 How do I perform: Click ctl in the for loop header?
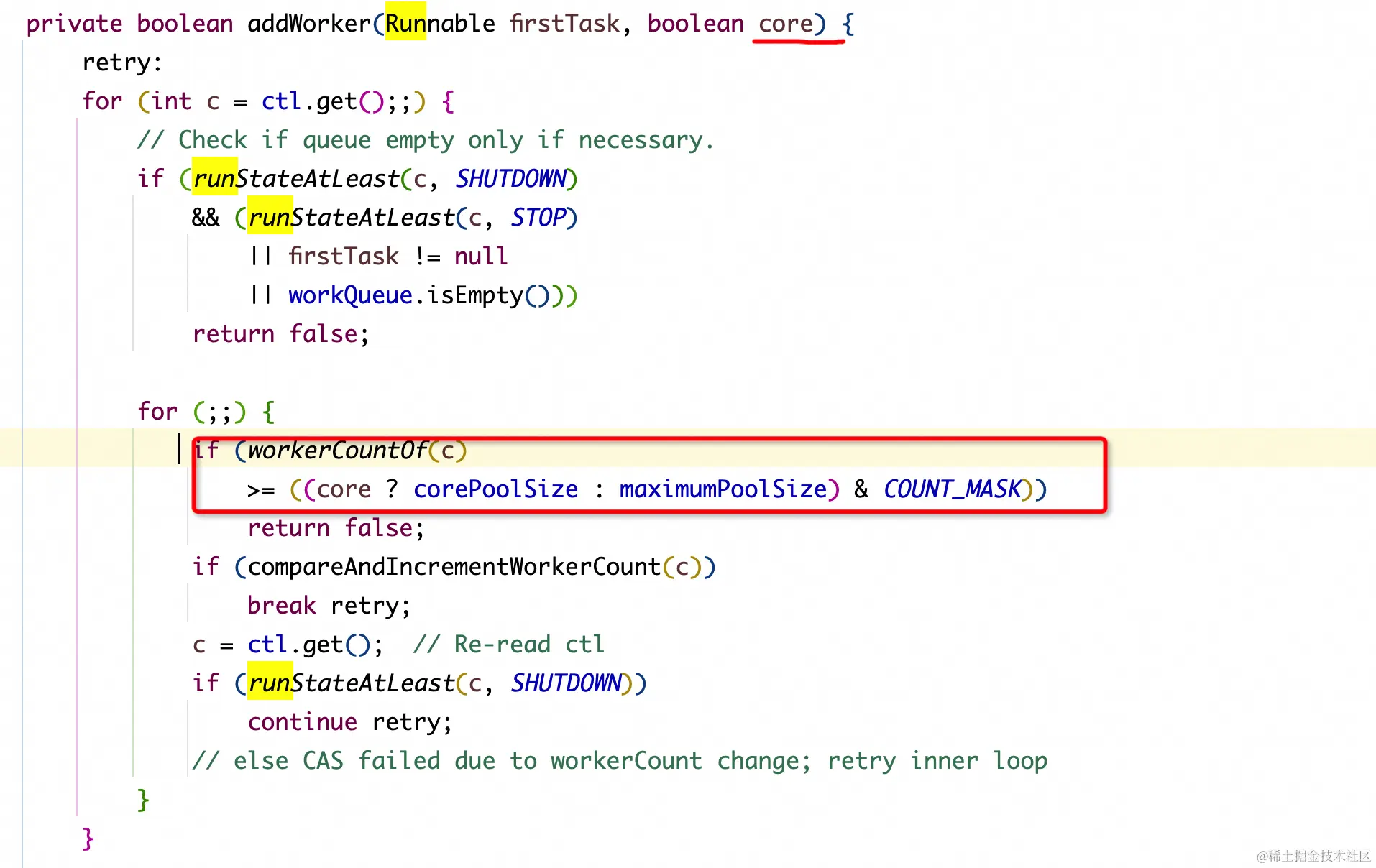point(281,101)
